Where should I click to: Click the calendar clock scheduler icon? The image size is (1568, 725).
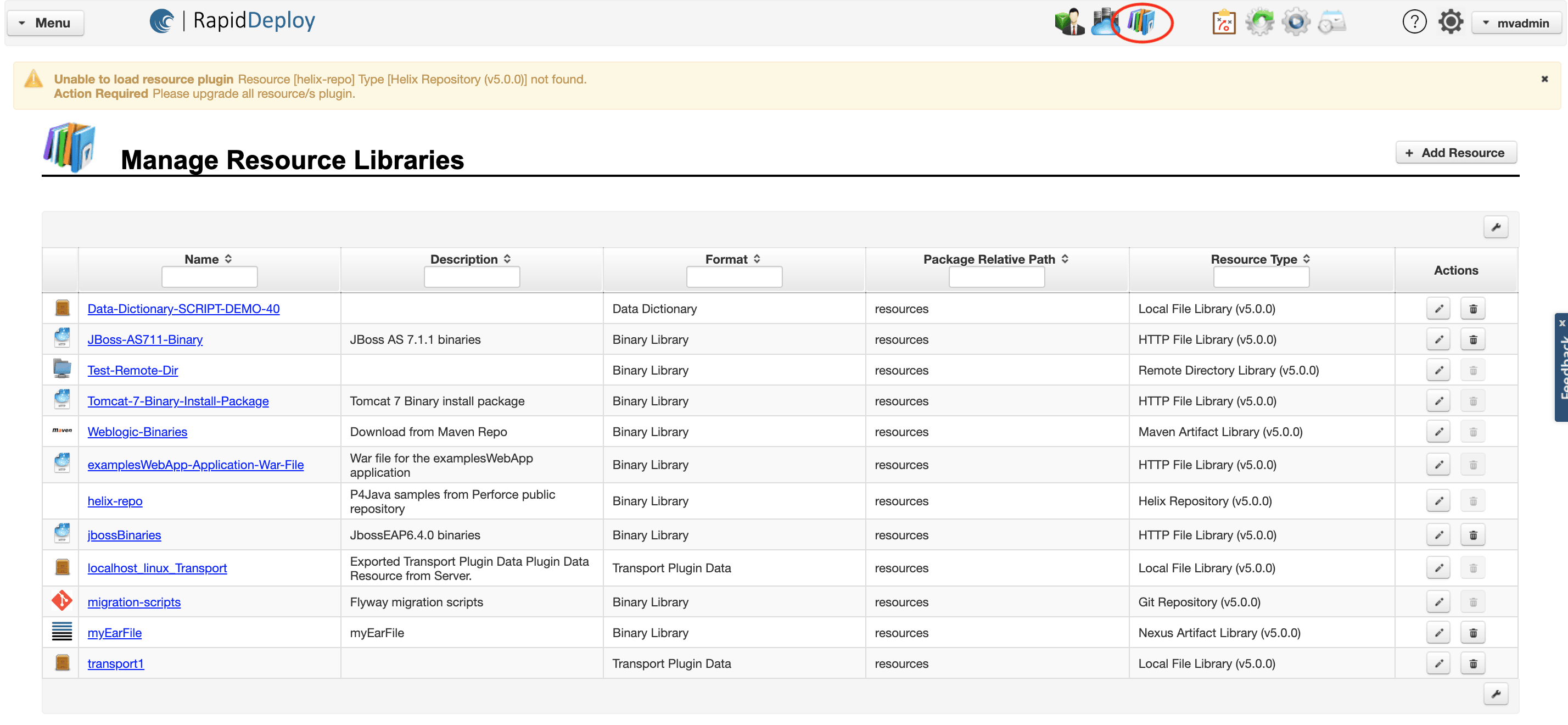tap(1332, 23)
